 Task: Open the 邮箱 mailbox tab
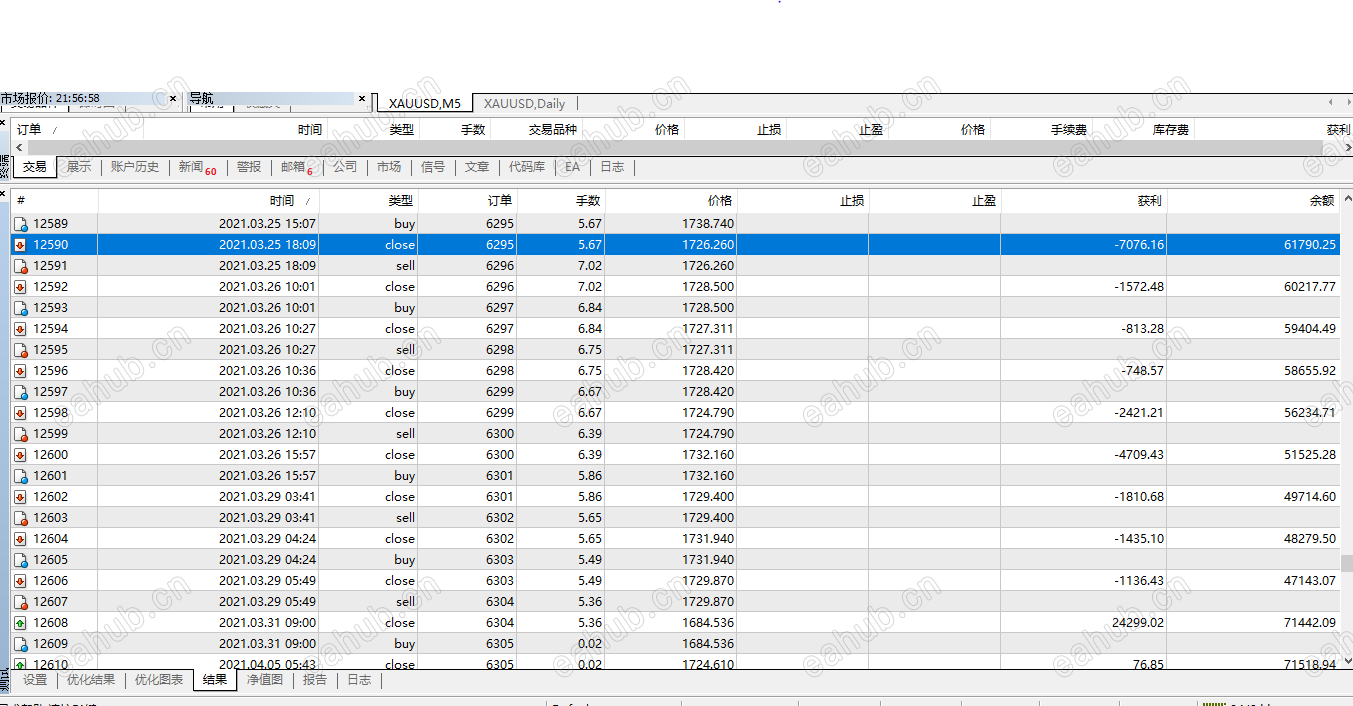296,167
